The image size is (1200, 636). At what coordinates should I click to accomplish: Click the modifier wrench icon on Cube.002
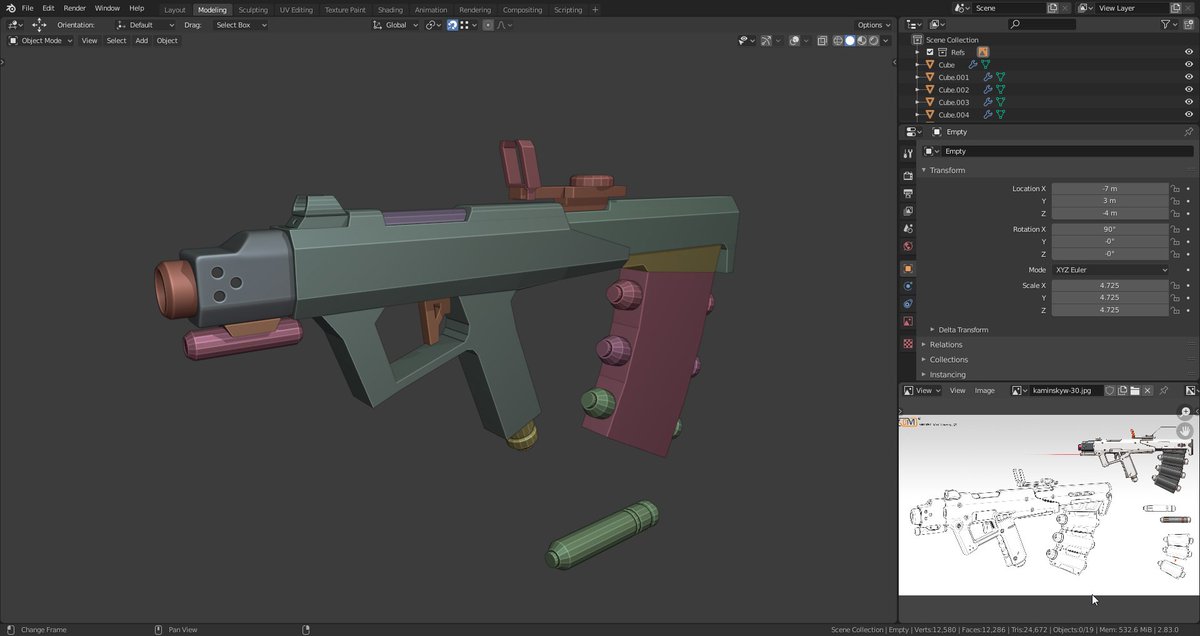click(x=987, y=90)
